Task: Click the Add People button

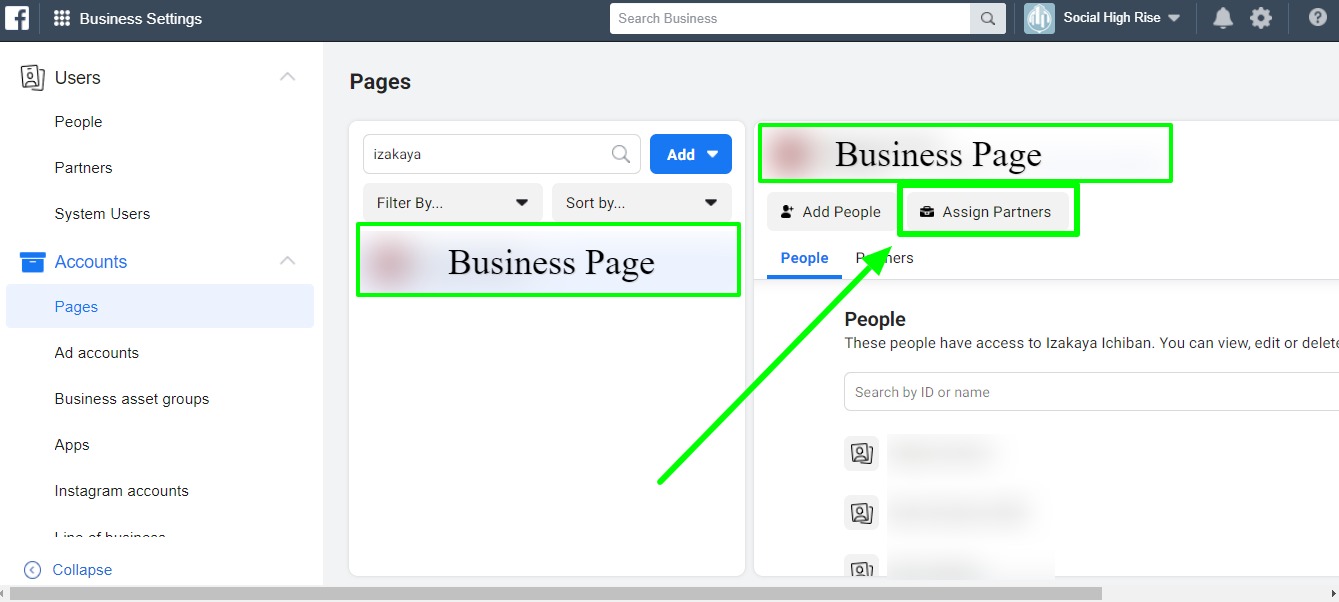Action: (831, 212)
